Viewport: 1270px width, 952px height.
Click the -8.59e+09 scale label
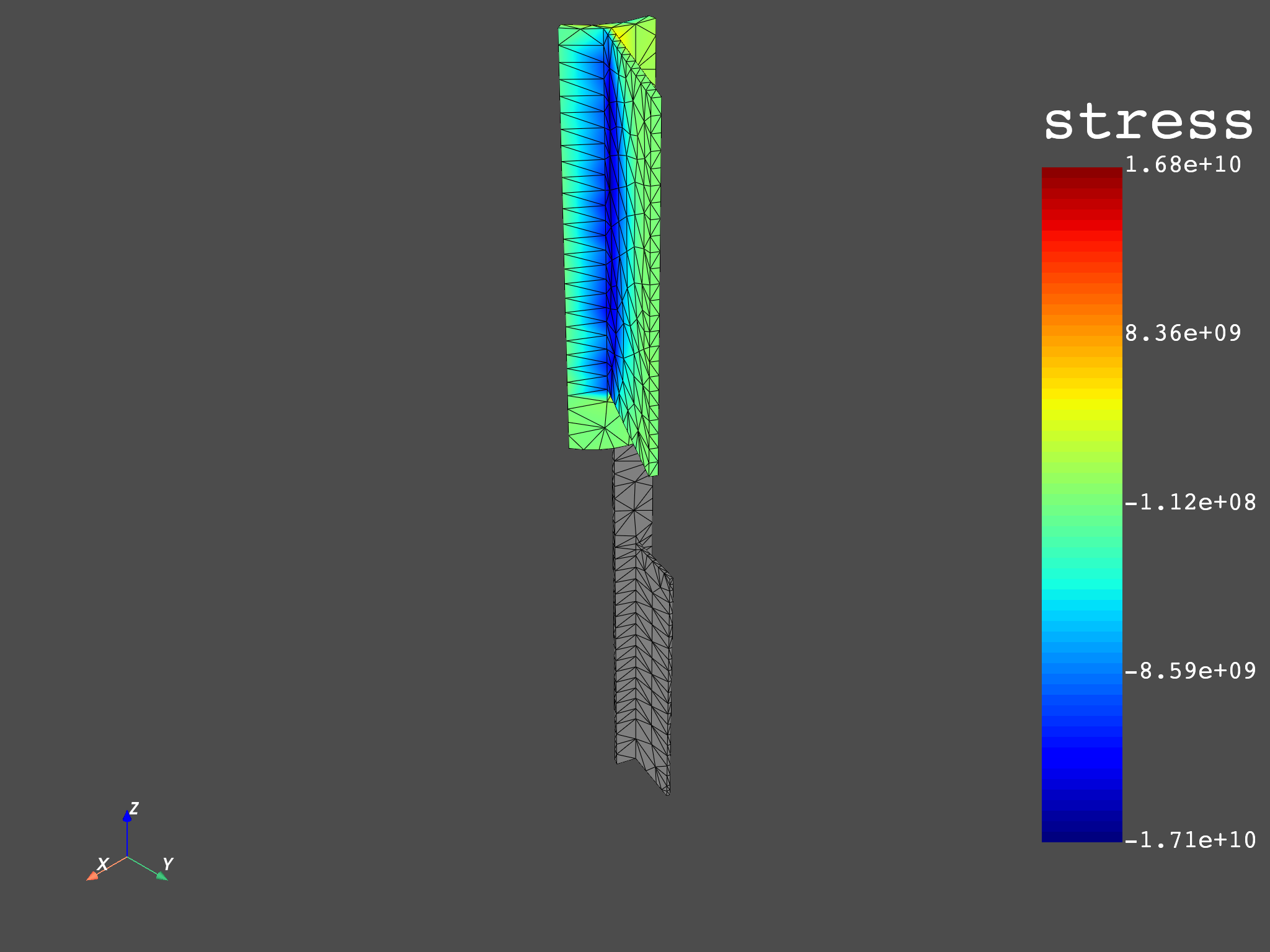click(1191, 671)
